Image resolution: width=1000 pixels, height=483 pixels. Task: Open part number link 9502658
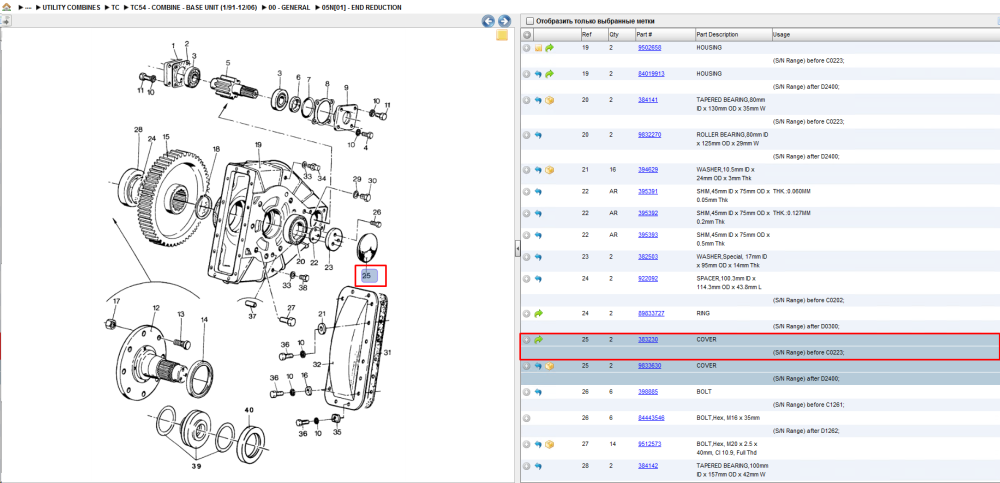pyautogui.click(x=648, y=48)
